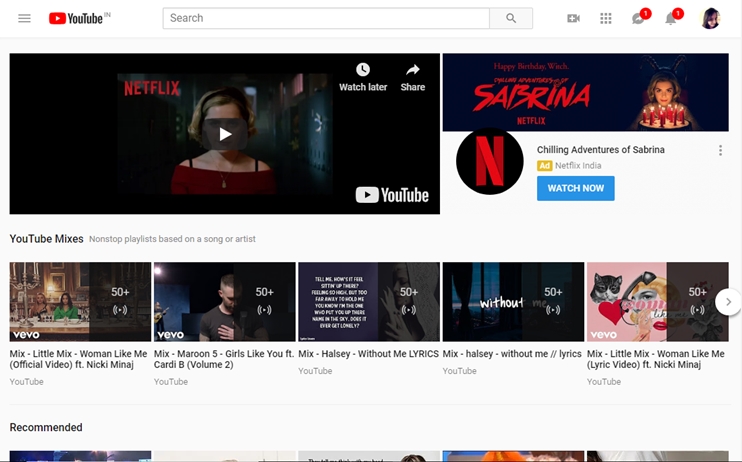Open the account avatar menu
742x462 pixels.
(710, 18)
